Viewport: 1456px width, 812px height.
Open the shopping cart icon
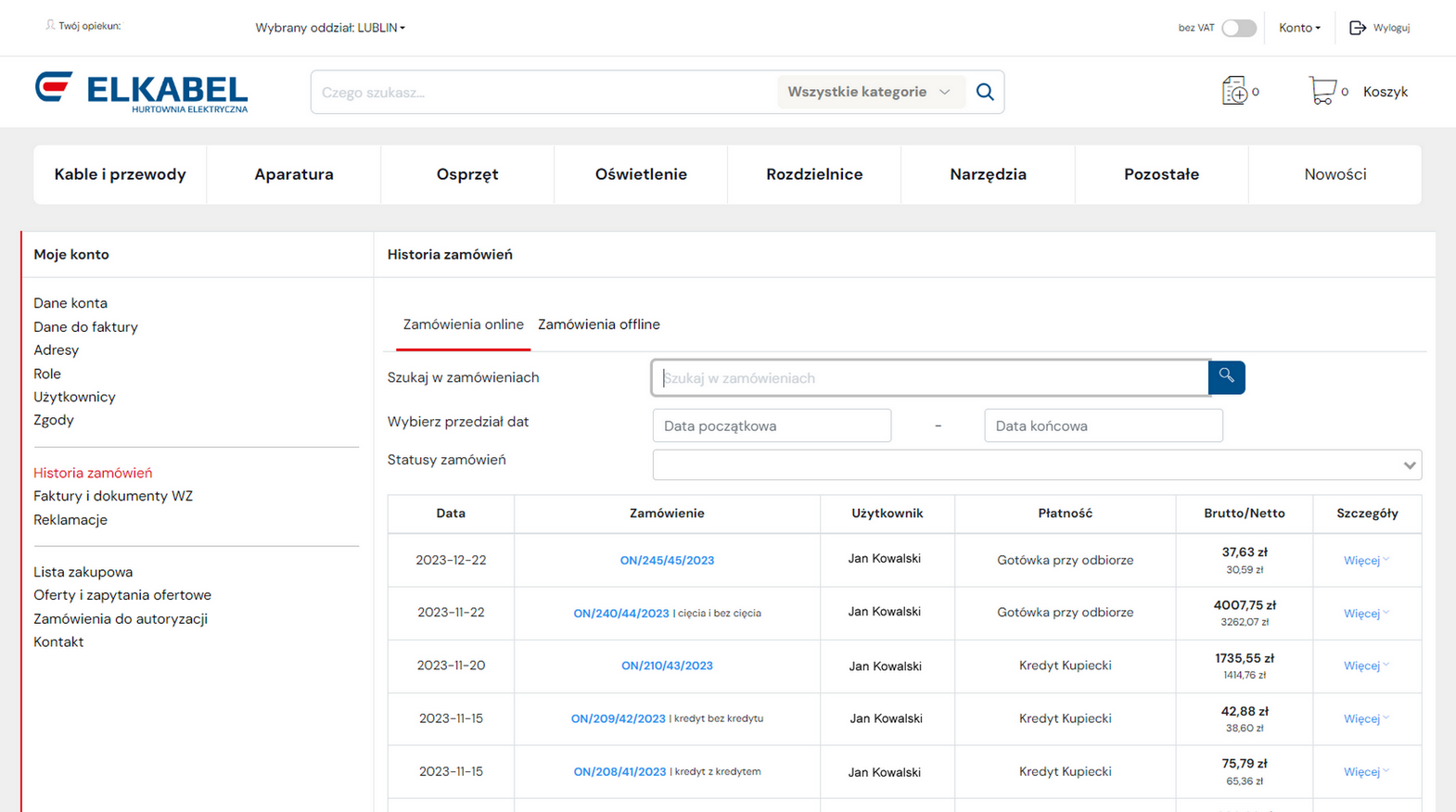(x=1322, y=91)
